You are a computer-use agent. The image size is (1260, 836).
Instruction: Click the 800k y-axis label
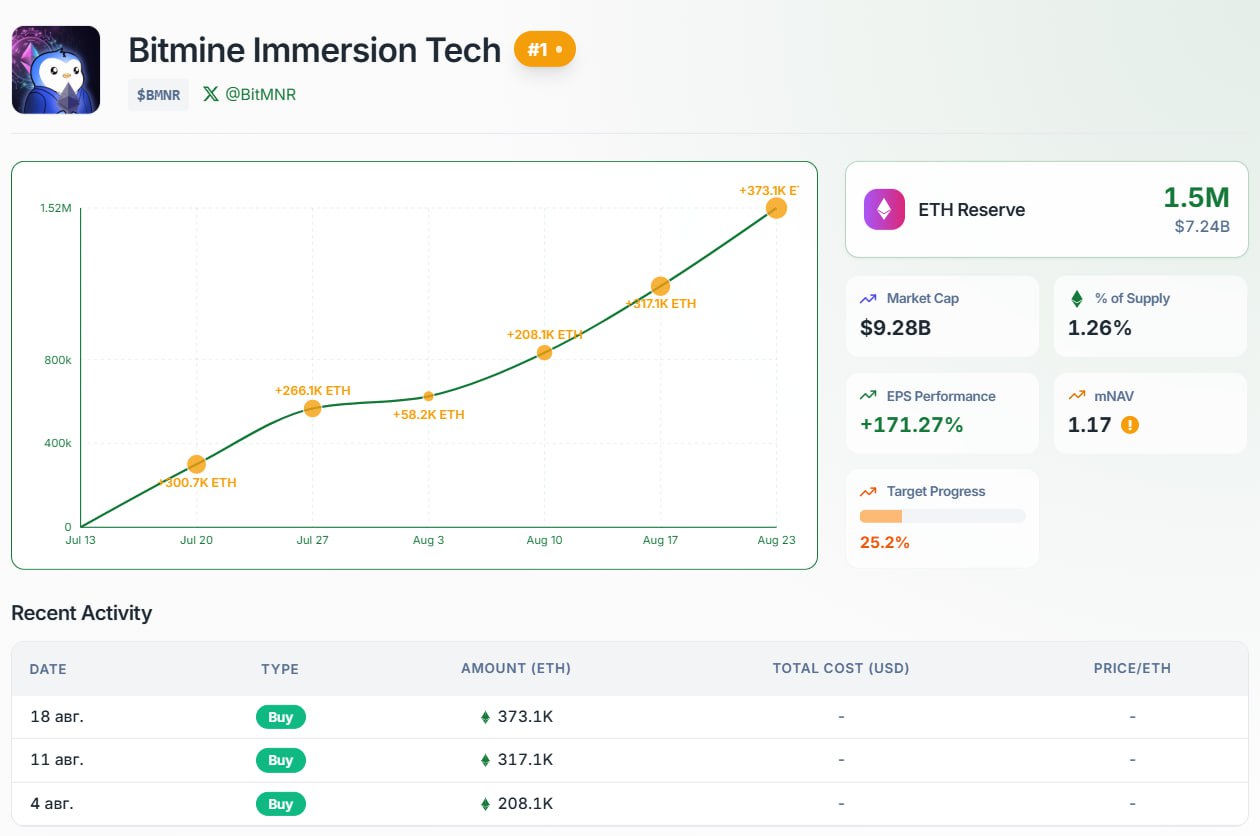(x=58, y=360)
